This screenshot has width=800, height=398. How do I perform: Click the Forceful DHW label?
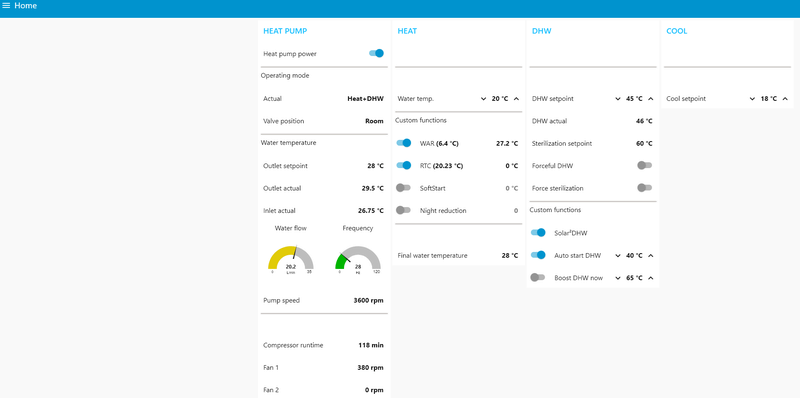coord(553,166)
